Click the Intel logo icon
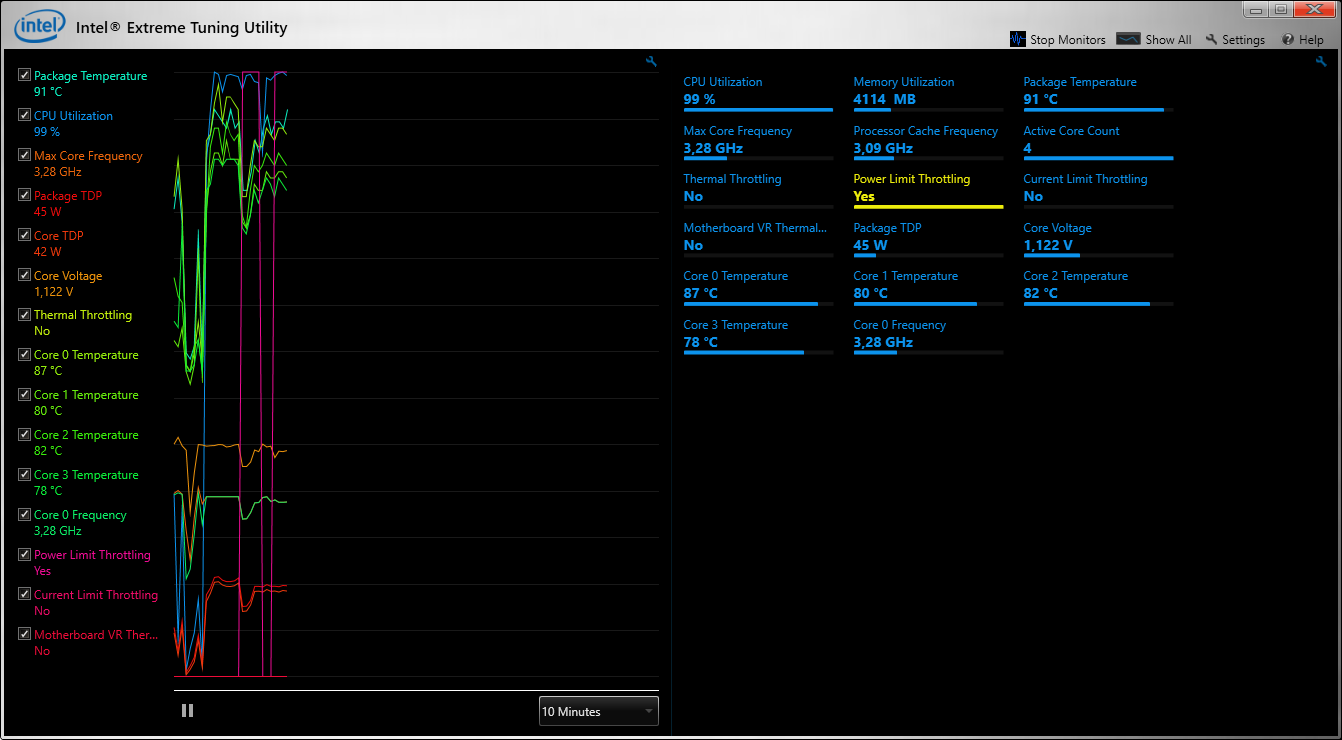The width and height of the screenshot is (1342, 740). coord(40,26)
